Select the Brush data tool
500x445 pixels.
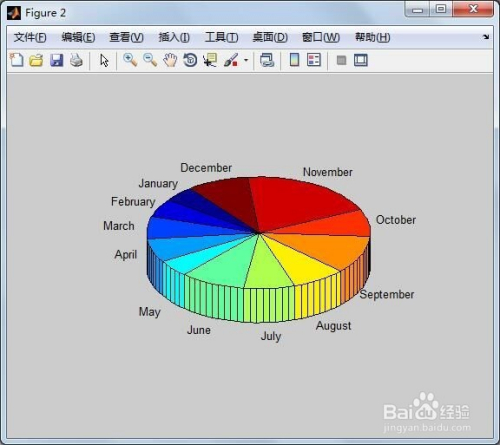pyautogui.click(x=231, y=60)
